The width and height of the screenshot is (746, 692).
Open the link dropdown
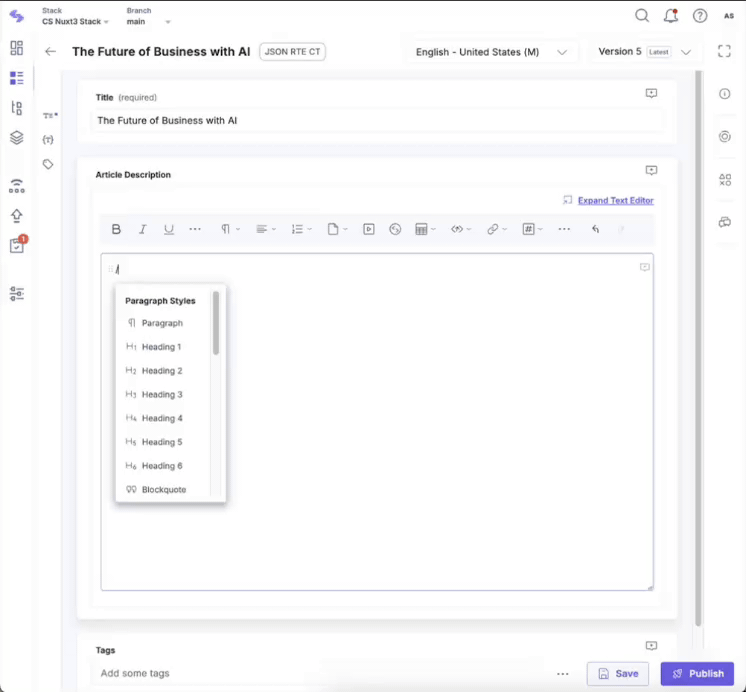coord(497,229)
